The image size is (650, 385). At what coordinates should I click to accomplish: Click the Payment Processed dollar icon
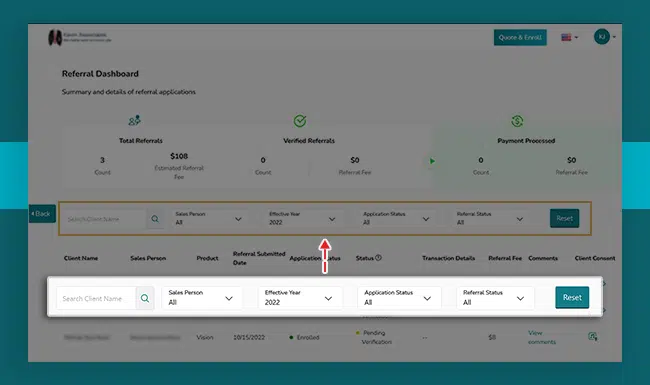coord(517,121)
